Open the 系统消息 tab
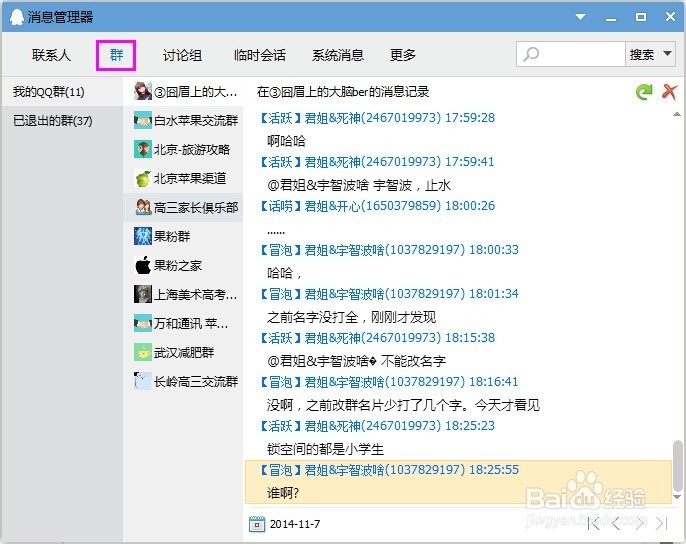The image size is (686, 544). (338, 55)
